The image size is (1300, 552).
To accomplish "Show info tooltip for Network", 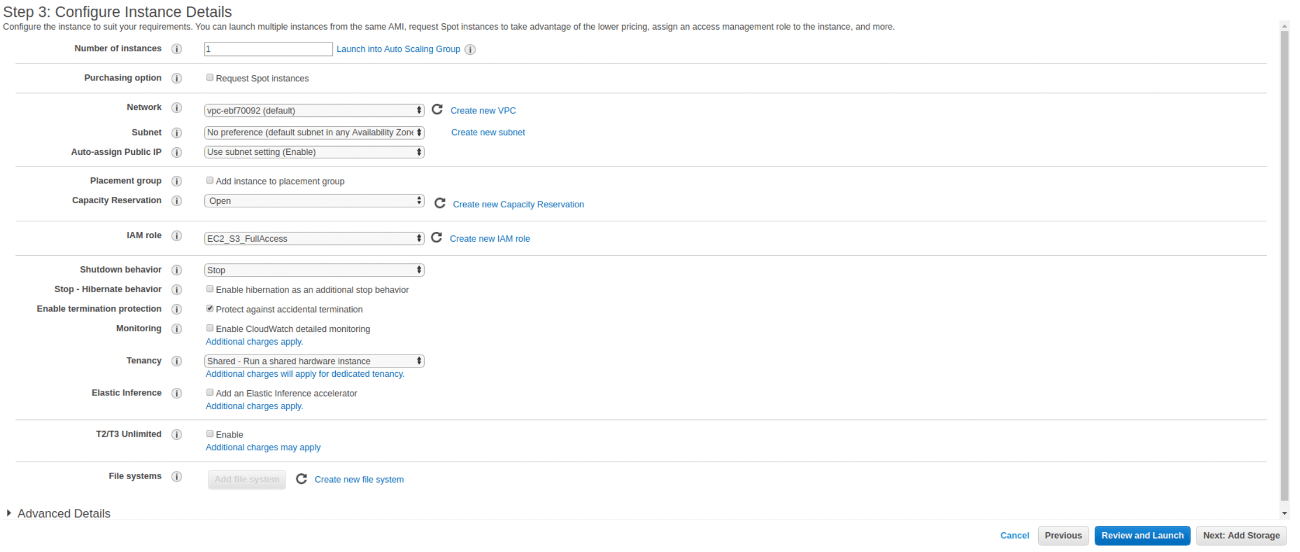I will (177, 108).
